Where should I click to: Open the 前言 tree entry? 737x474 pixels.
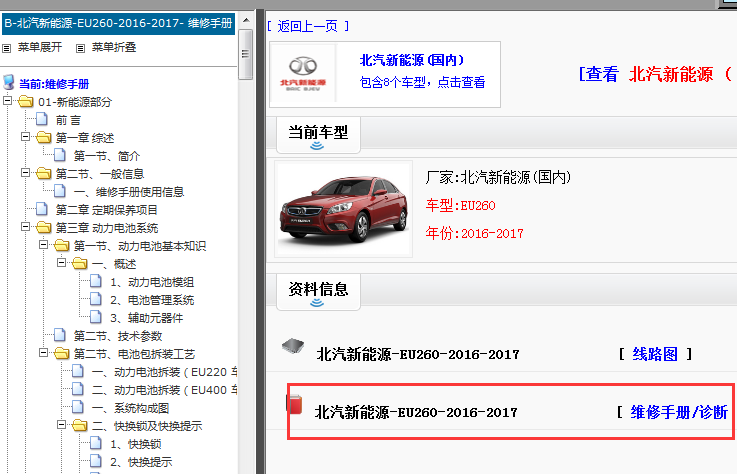tap(69, 120)
